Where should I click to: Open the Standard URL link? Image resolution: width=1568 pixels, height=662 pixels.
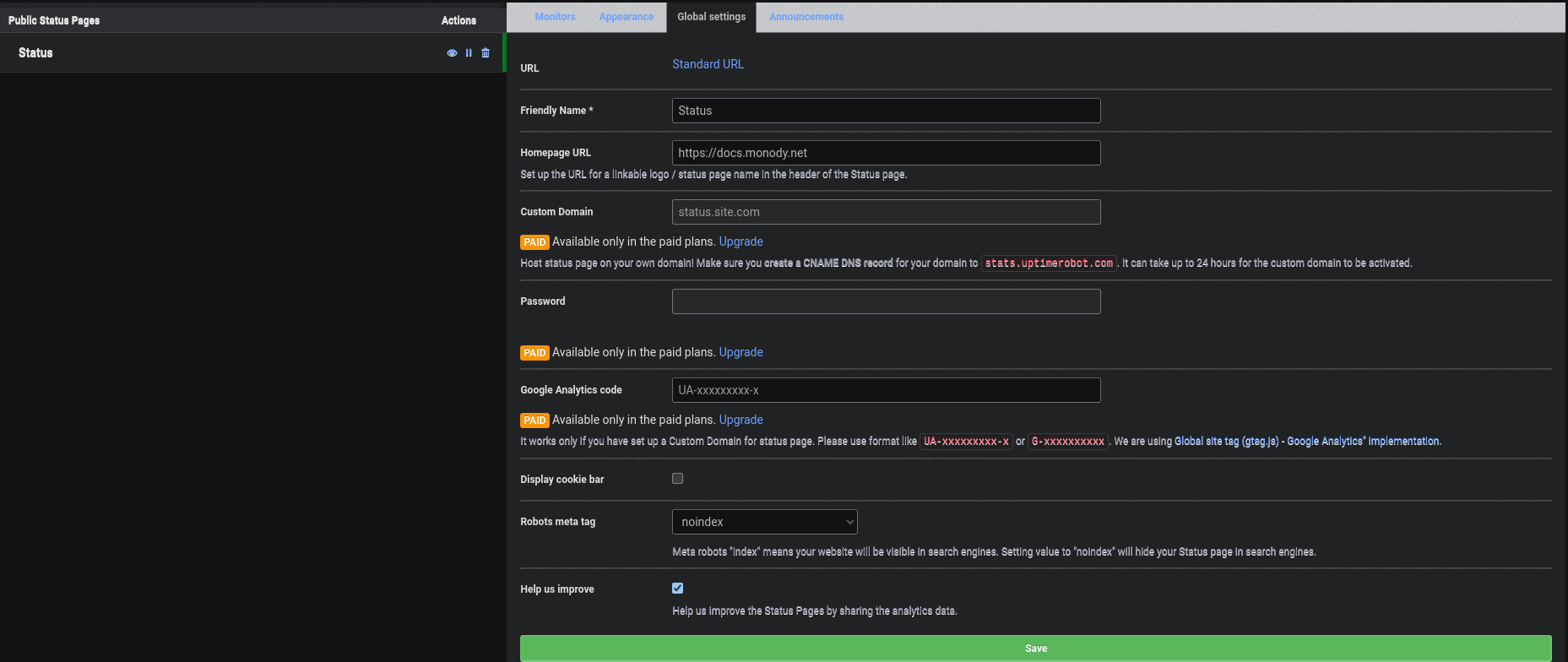pyautogui.click(x=708, y=64)
